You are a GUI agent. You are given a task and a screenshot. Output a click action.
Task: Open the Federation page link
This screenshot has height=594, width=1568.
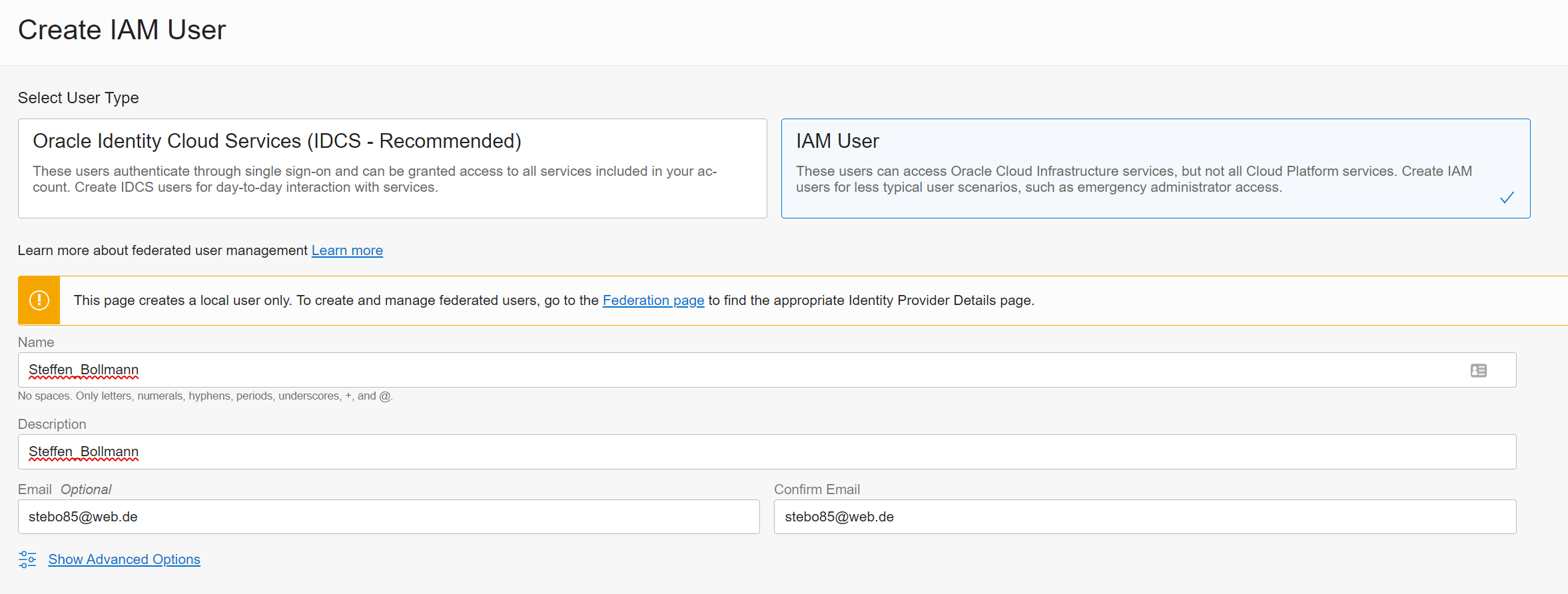653,300
